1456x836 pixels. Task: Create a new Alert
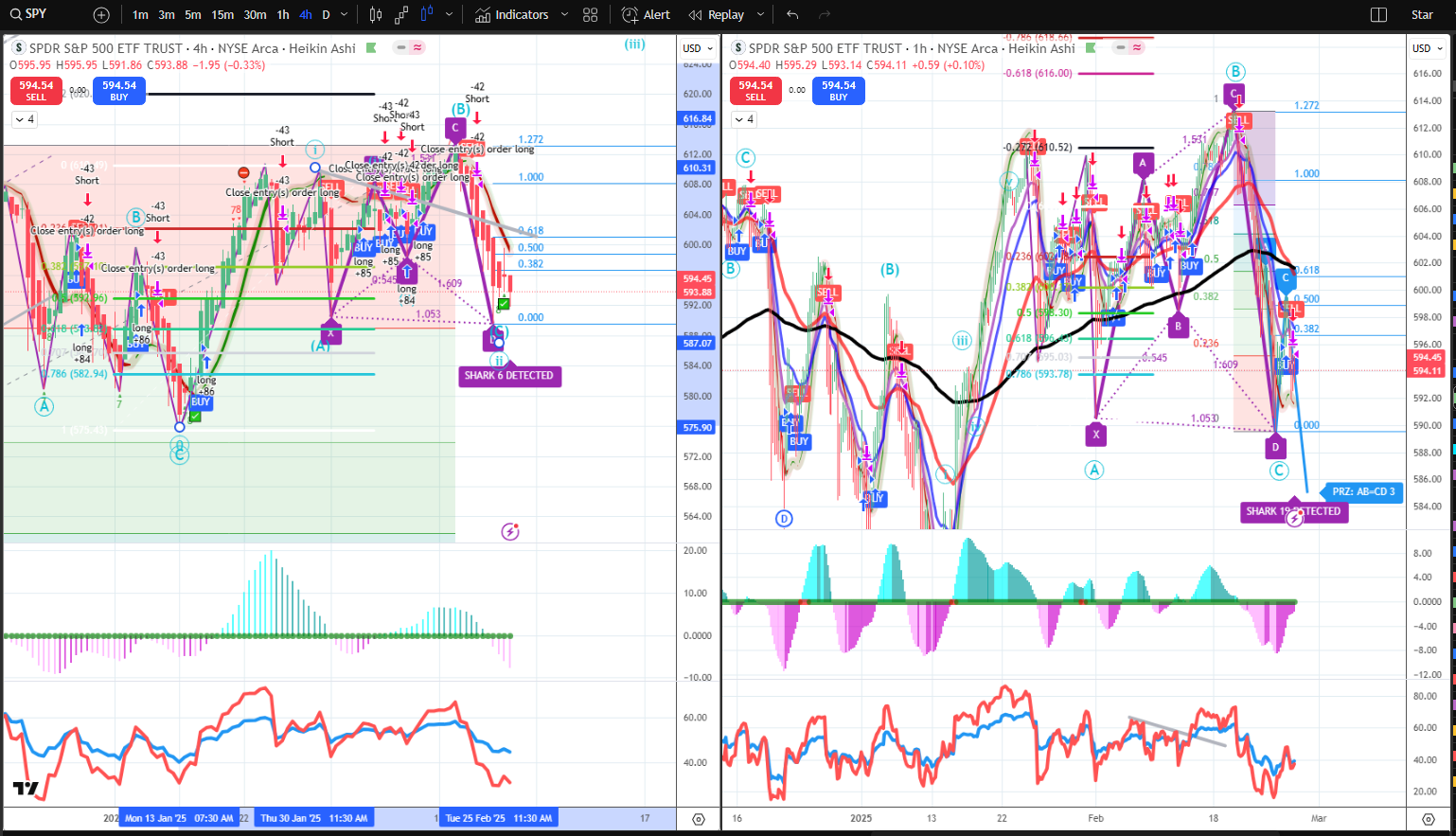click(647, 15)
